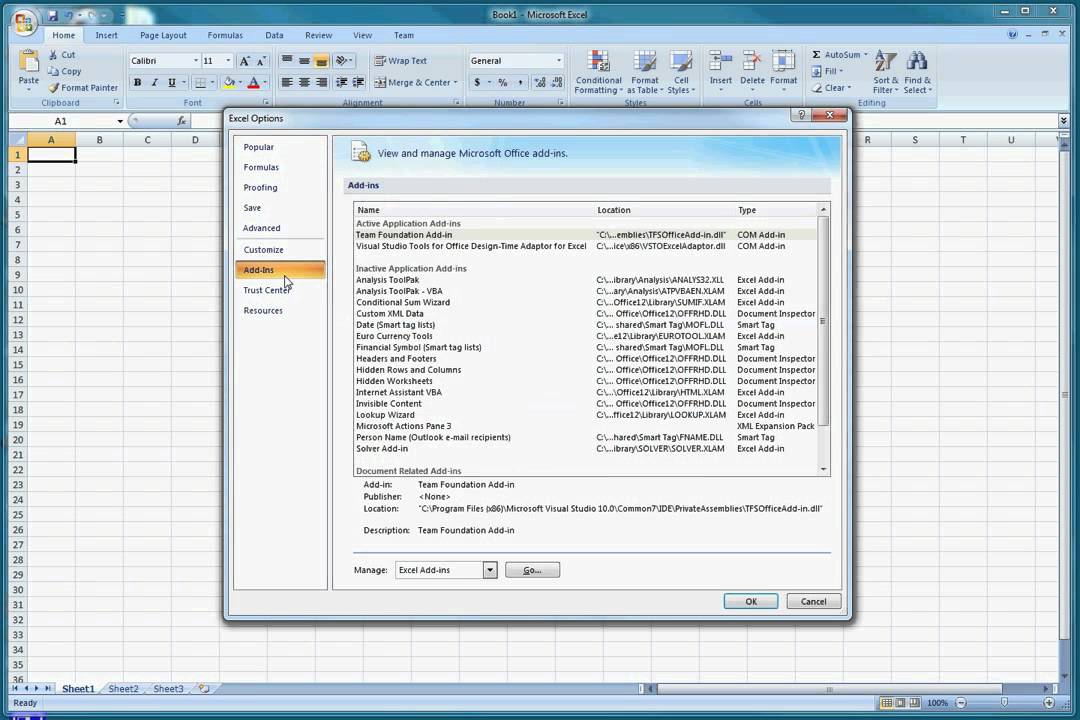The height and width of the screenshot is (720, 1080).
Task: Open the Format as Table gallery
Action: coord(645,72)
